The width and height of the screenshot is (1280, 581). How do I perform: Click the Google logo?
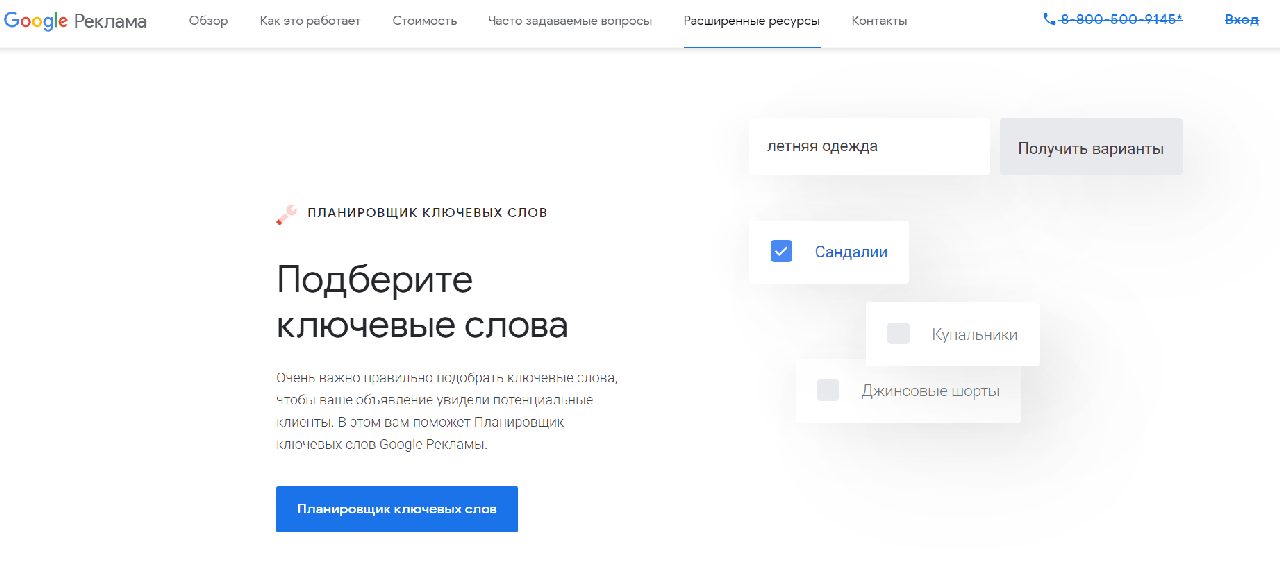tap(36, 21)
